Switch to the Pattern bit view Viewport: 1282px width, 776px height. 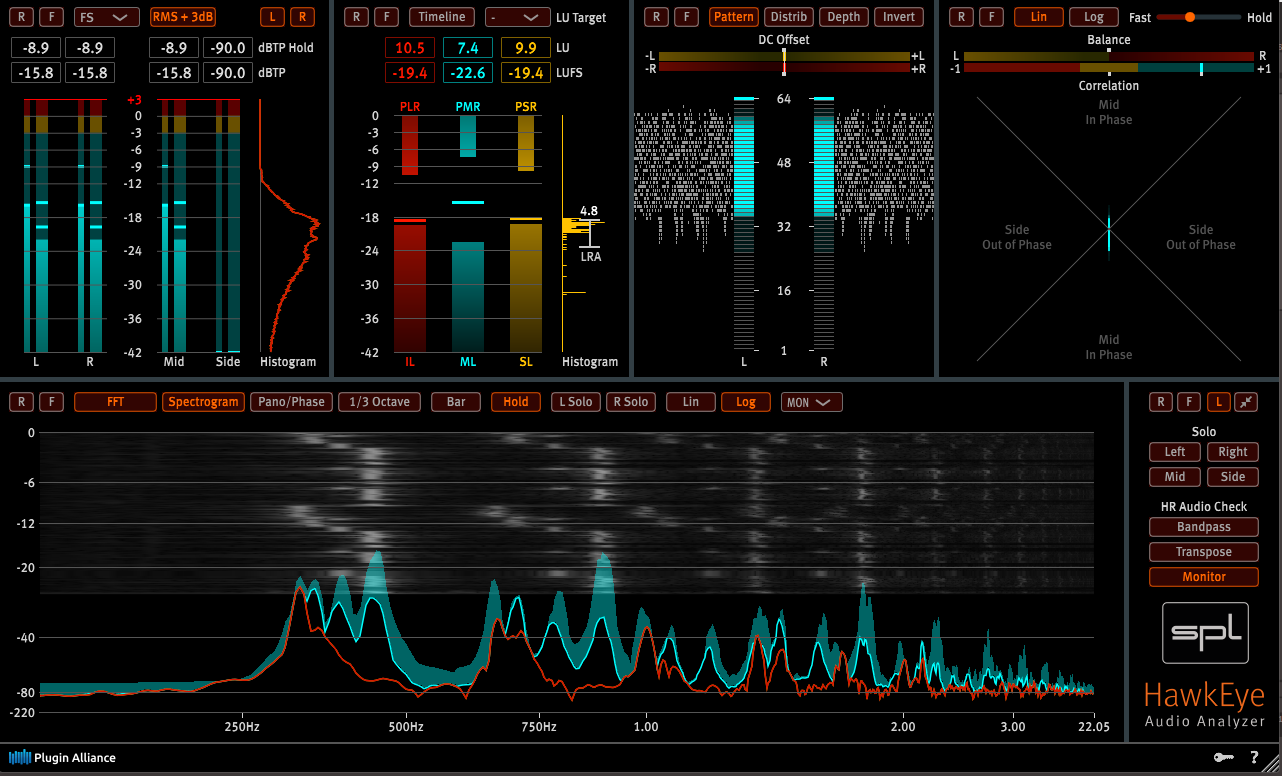pos(734,17)
